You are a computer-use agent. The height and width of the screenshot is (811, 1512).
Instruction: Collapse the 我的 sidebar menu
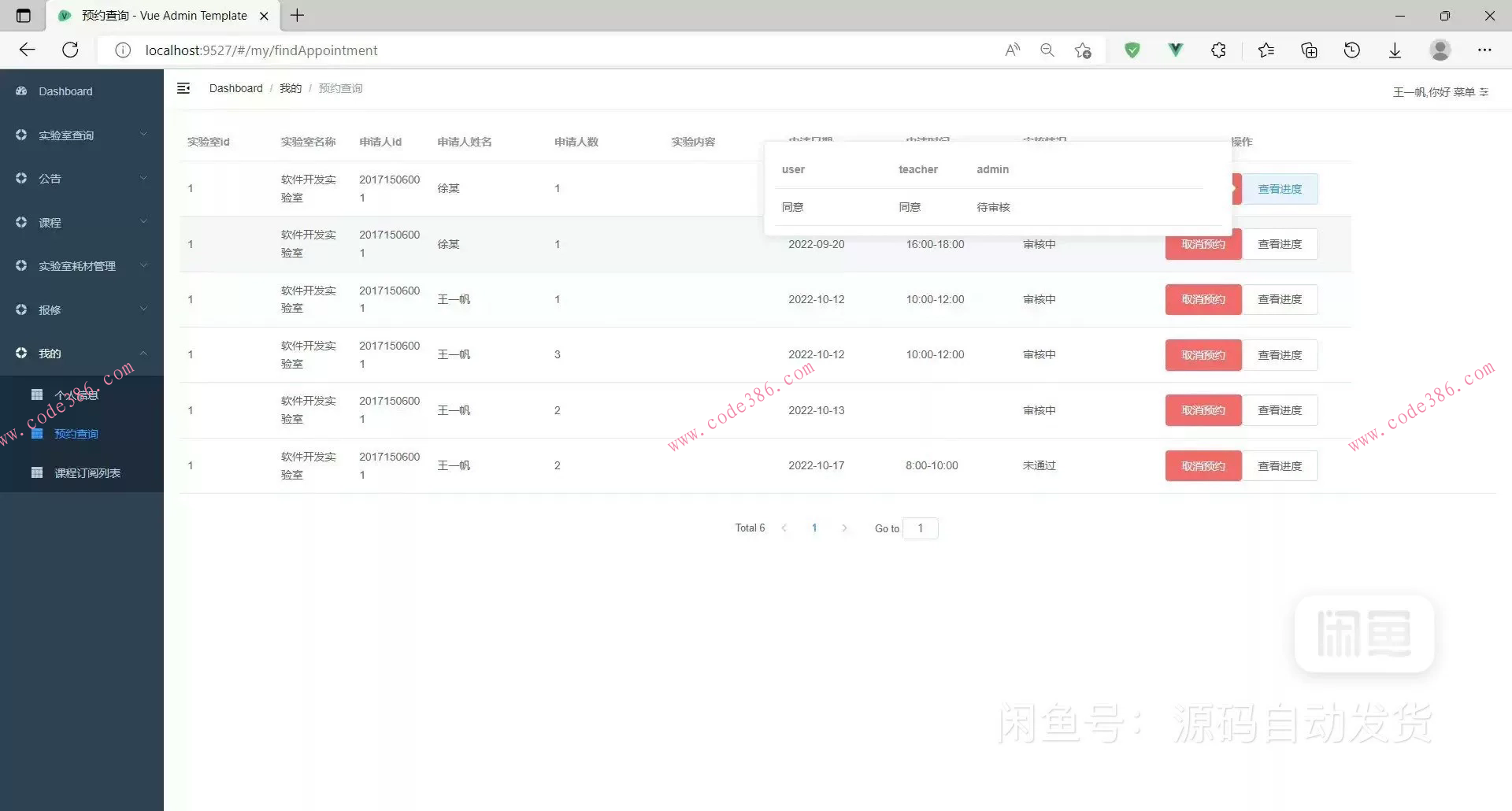[x=82, y=354]
